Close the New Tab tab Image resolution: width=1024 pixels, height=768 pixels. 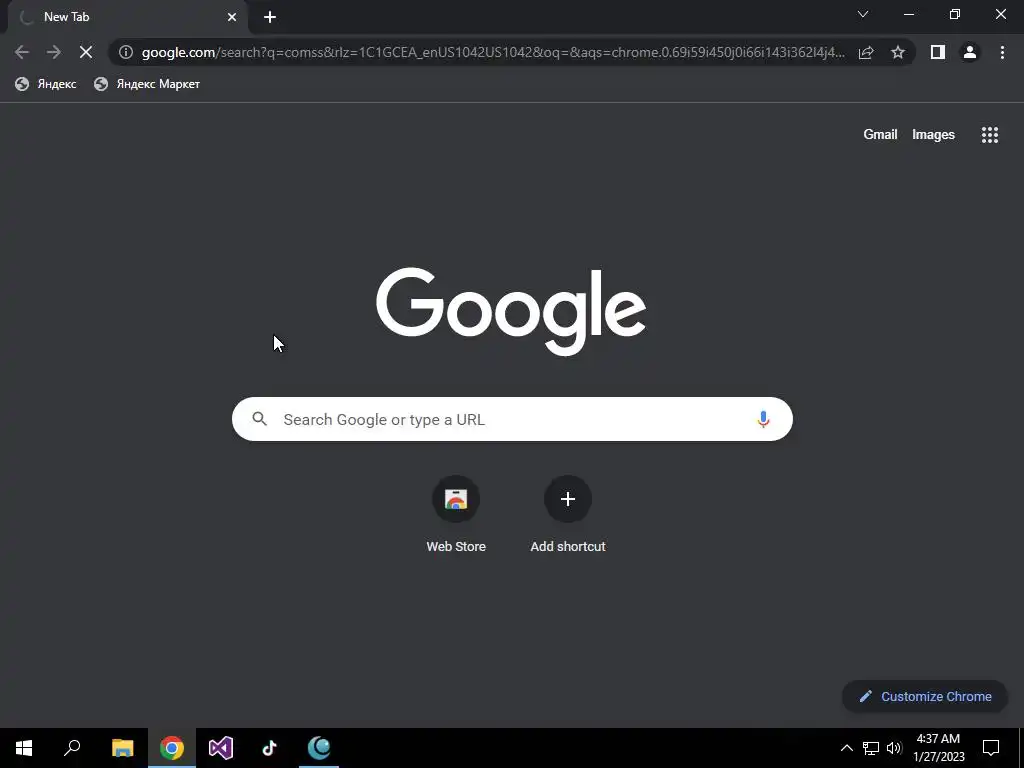(x=232, y=17)
